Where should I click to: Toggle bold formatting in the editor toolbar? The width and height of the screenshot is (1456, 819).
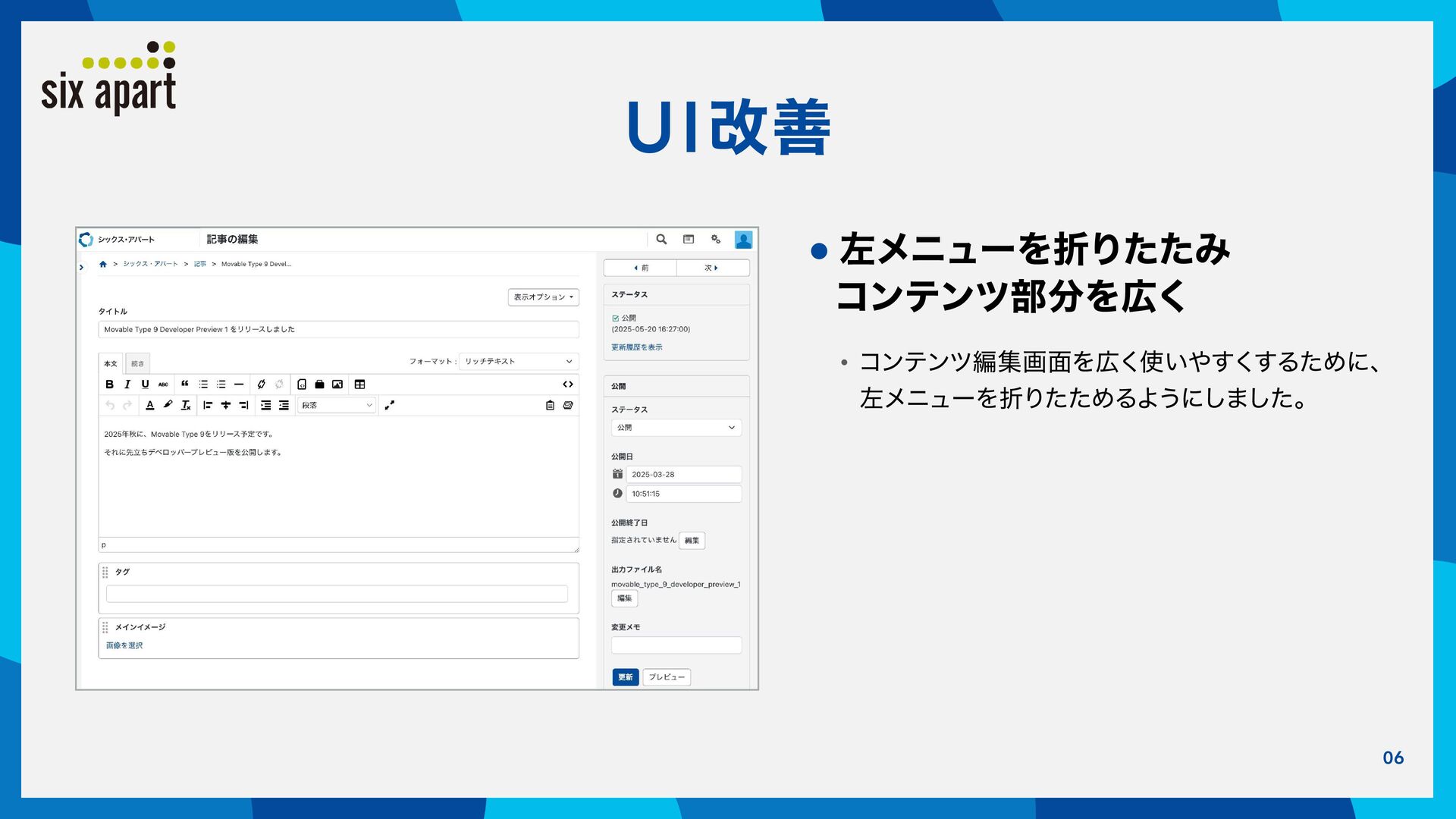pos(109,384)
